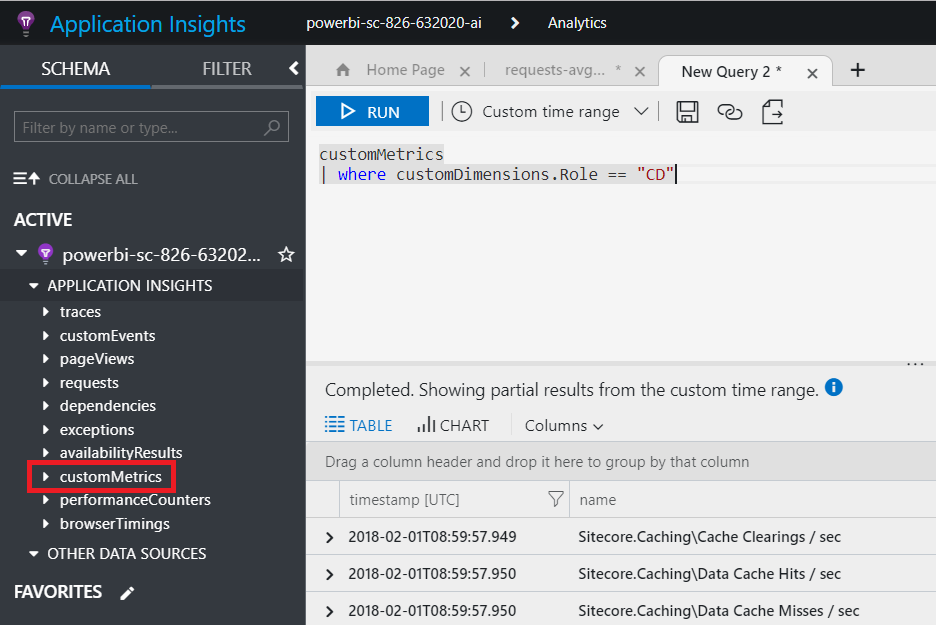936x625 pixels.
Task: Select timestamp 2018-02-01T08:59:57.949
Action: tap(432, 537)
